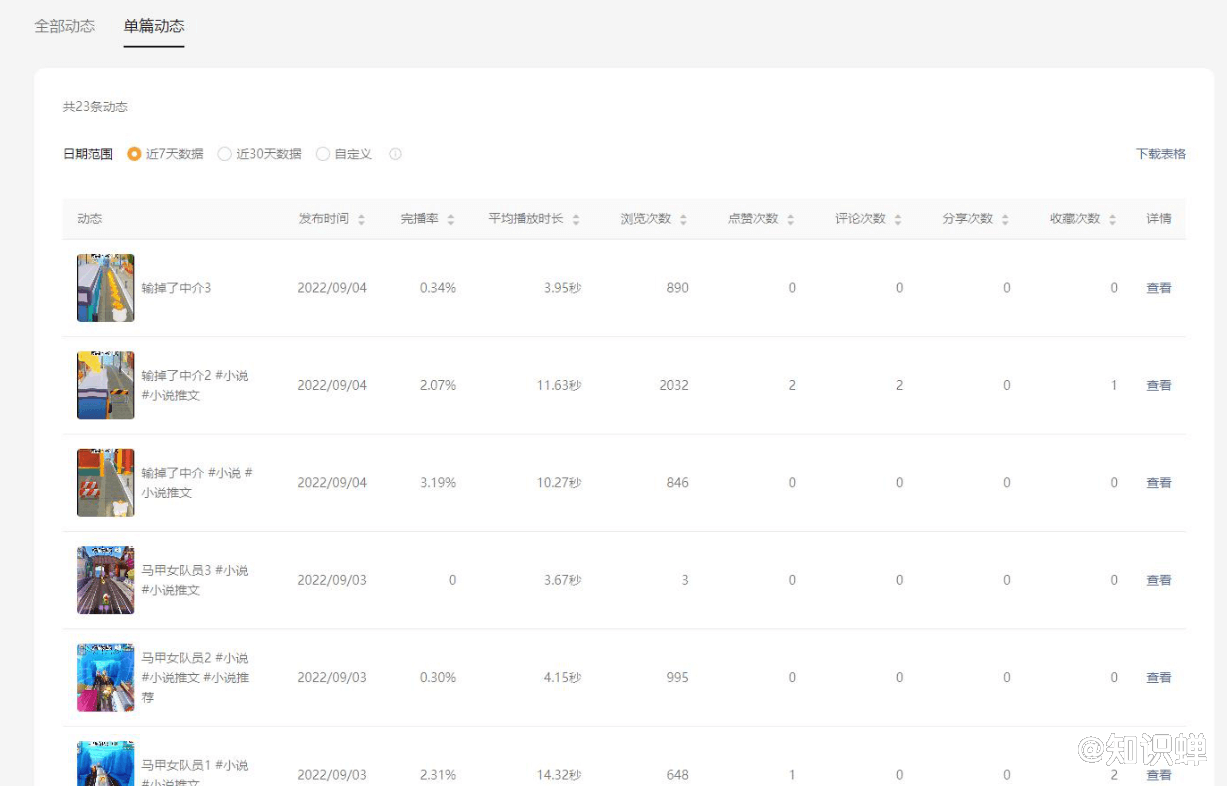Open thumbnail of 输掉了中介3 video
The height and width of the screenshot is (786, 1227).
(106, 288)
